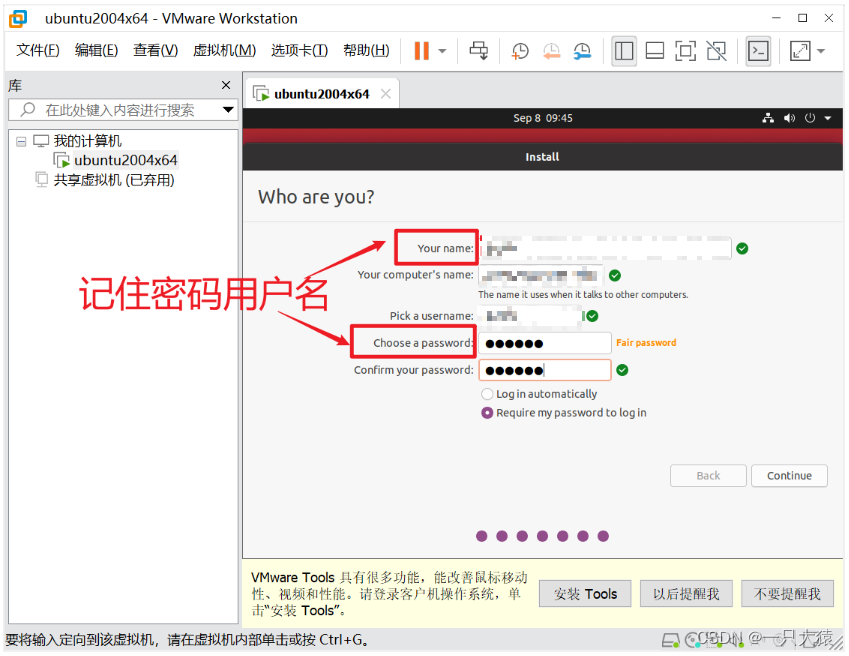Click the Continue button
849x656 pixels.
[789, 476]
